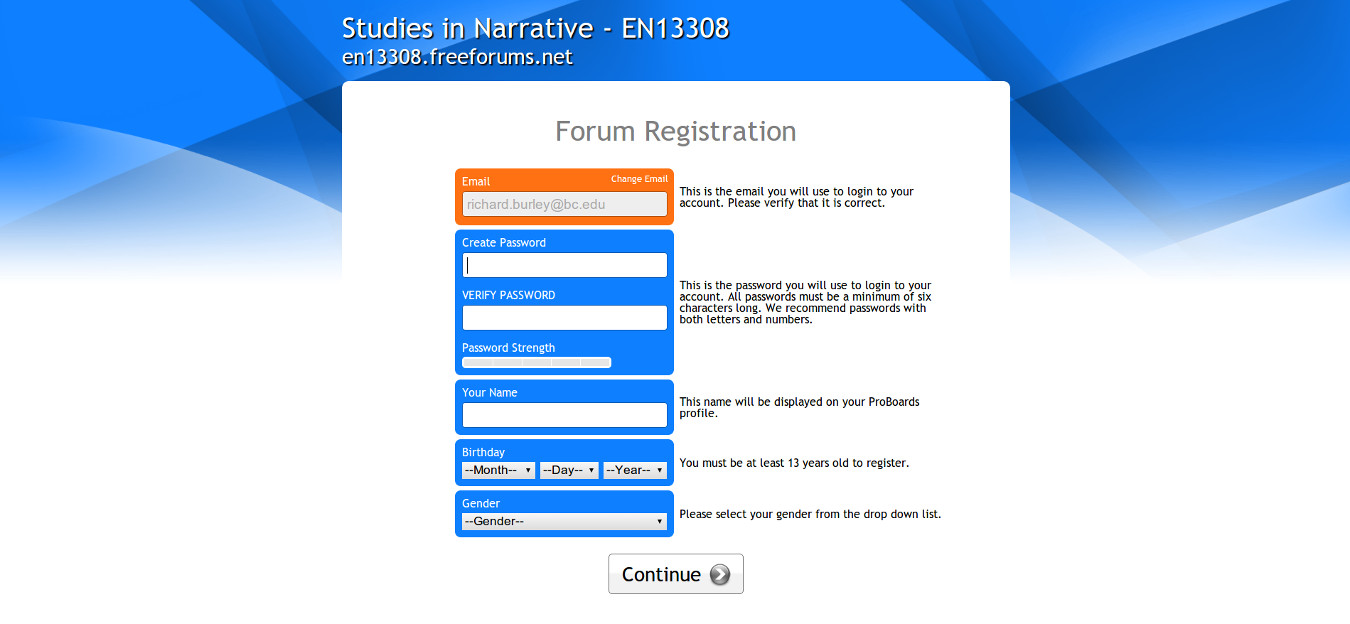Open the Month birthday dropdown
1350x624 pixels.
[498, 470]
